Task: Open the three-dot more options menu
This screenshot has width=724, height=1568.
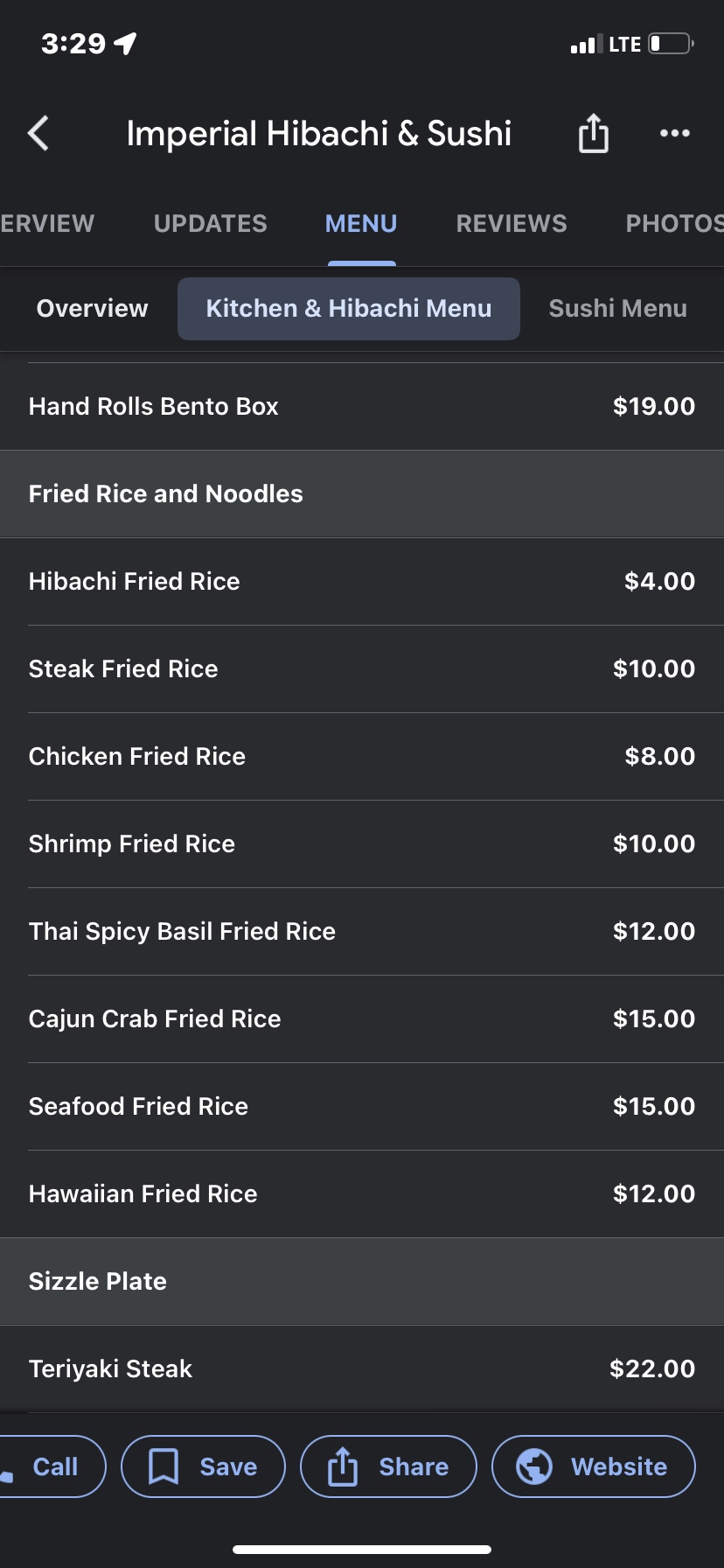Action: (x=674, y=134)
